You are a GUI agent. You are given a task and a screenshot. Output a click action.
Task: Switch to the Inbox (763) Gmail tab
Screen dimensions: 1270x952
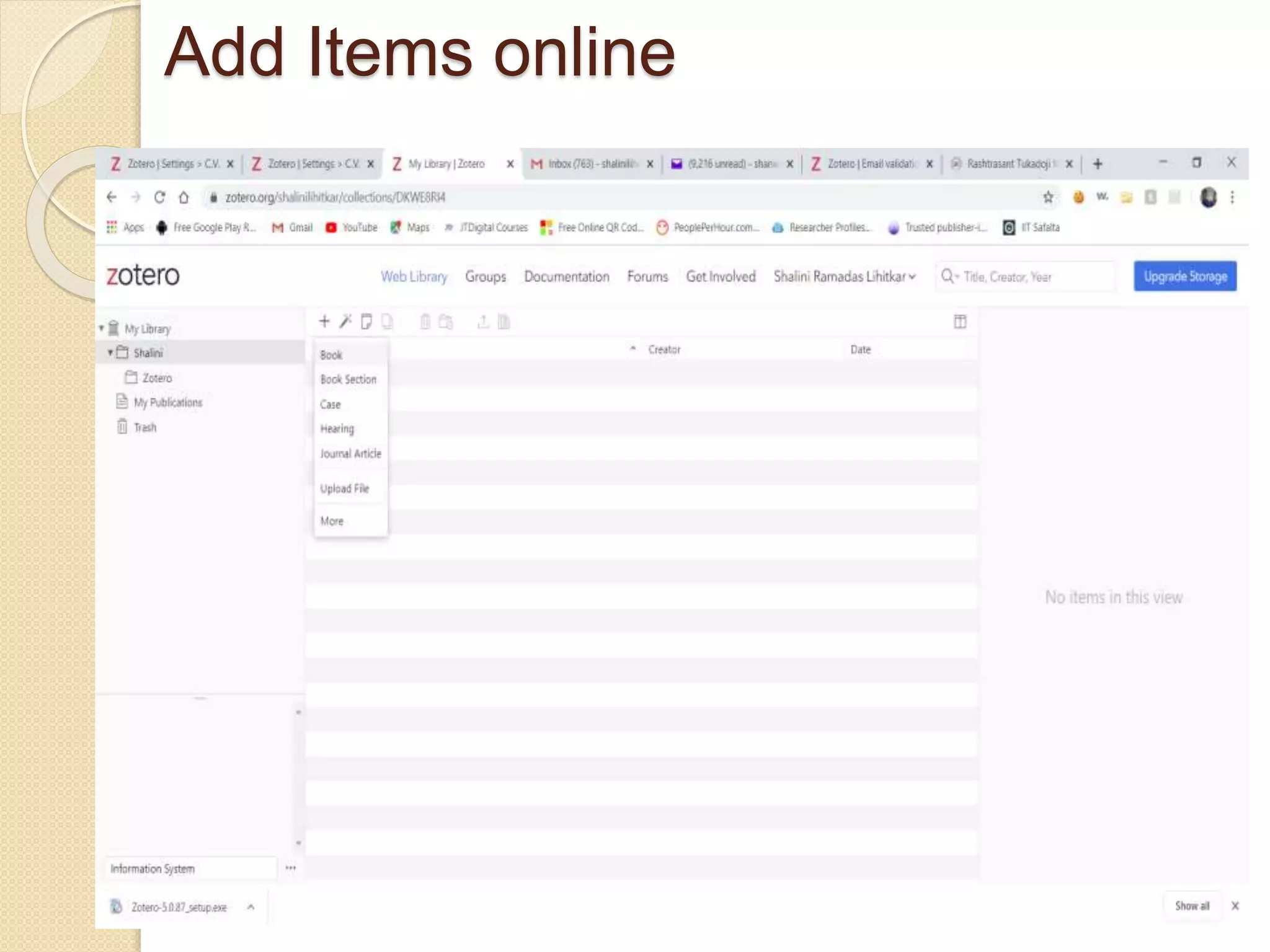[x=592, y=164]
